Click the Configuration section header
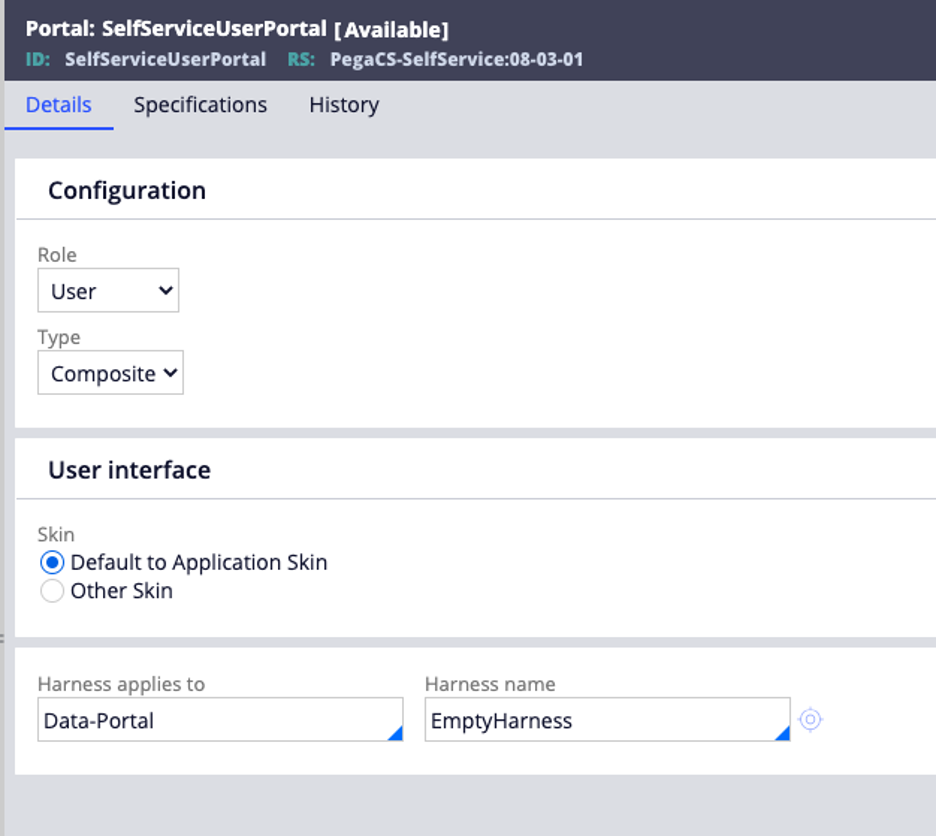Image resolution: width=936 pixels, height=836 pixels. point(127,190)
